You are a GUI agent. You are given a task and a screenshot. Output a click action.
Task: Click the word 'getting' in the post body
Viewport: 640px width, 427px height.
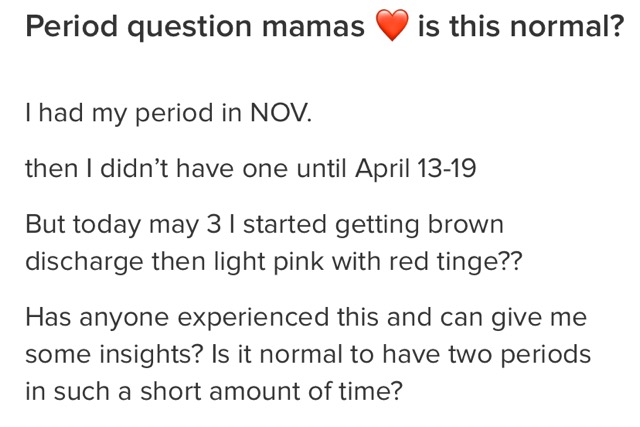(377, 226)
